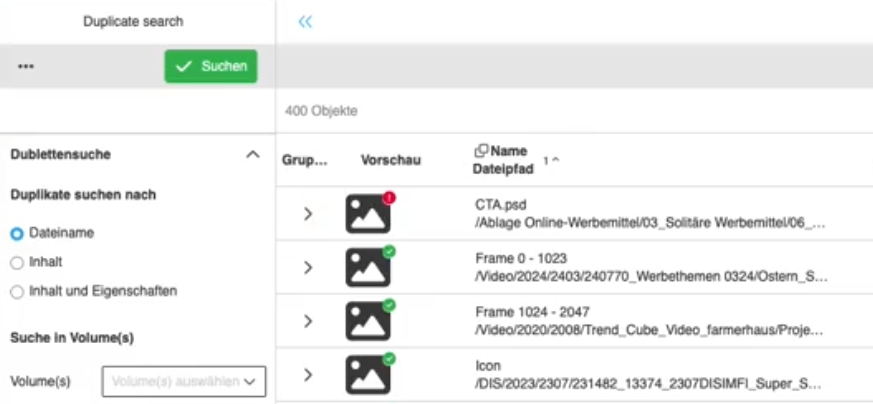Image resolution: width=873 pixels, height=404 pixels.
Task: Open the Icon row preview thumbnail
Action: click(367, 375)
